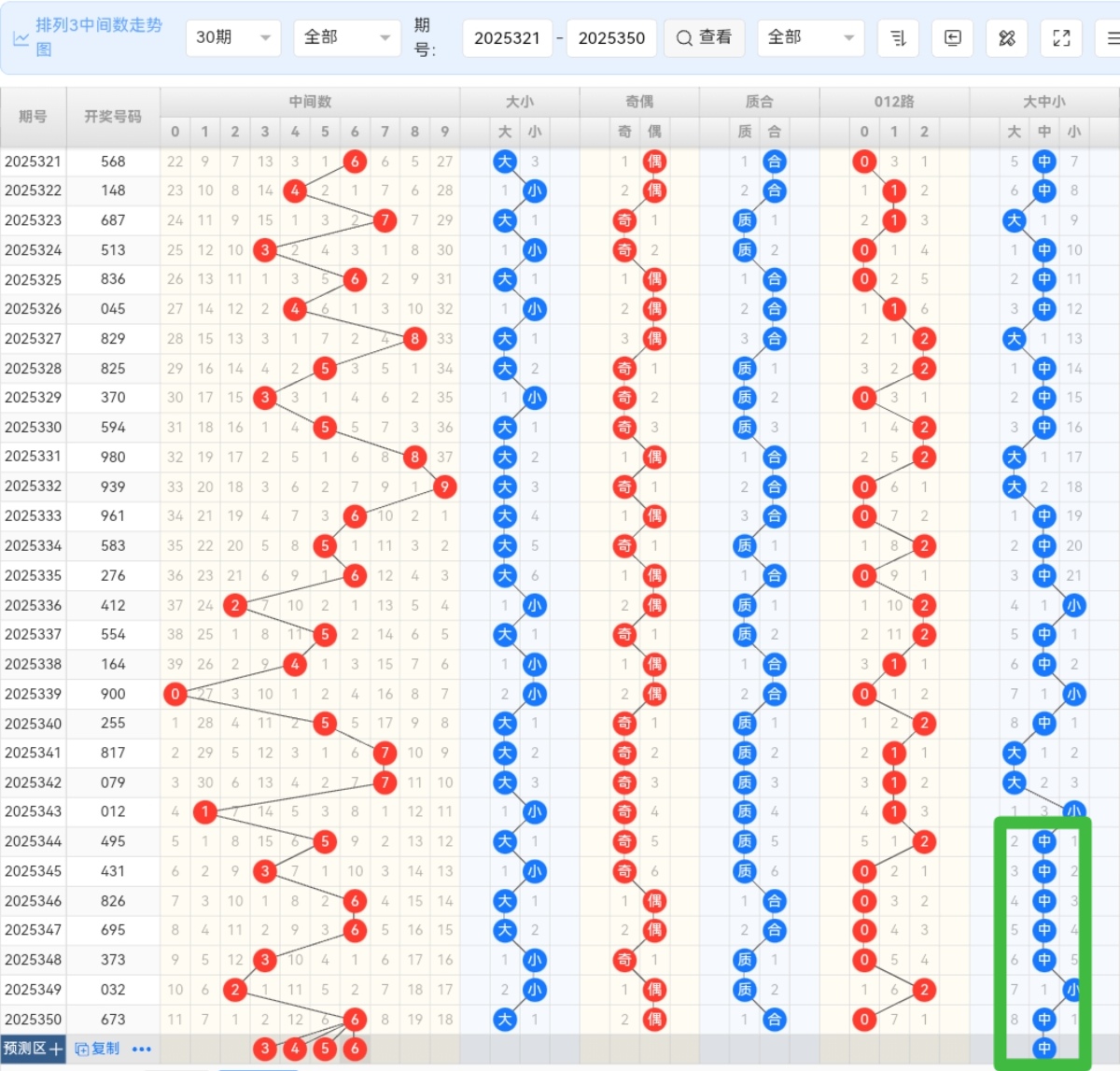1120x1071 pixels.
Task: Open the drawing tools ruler-pencil icon
Action: 1006,38
